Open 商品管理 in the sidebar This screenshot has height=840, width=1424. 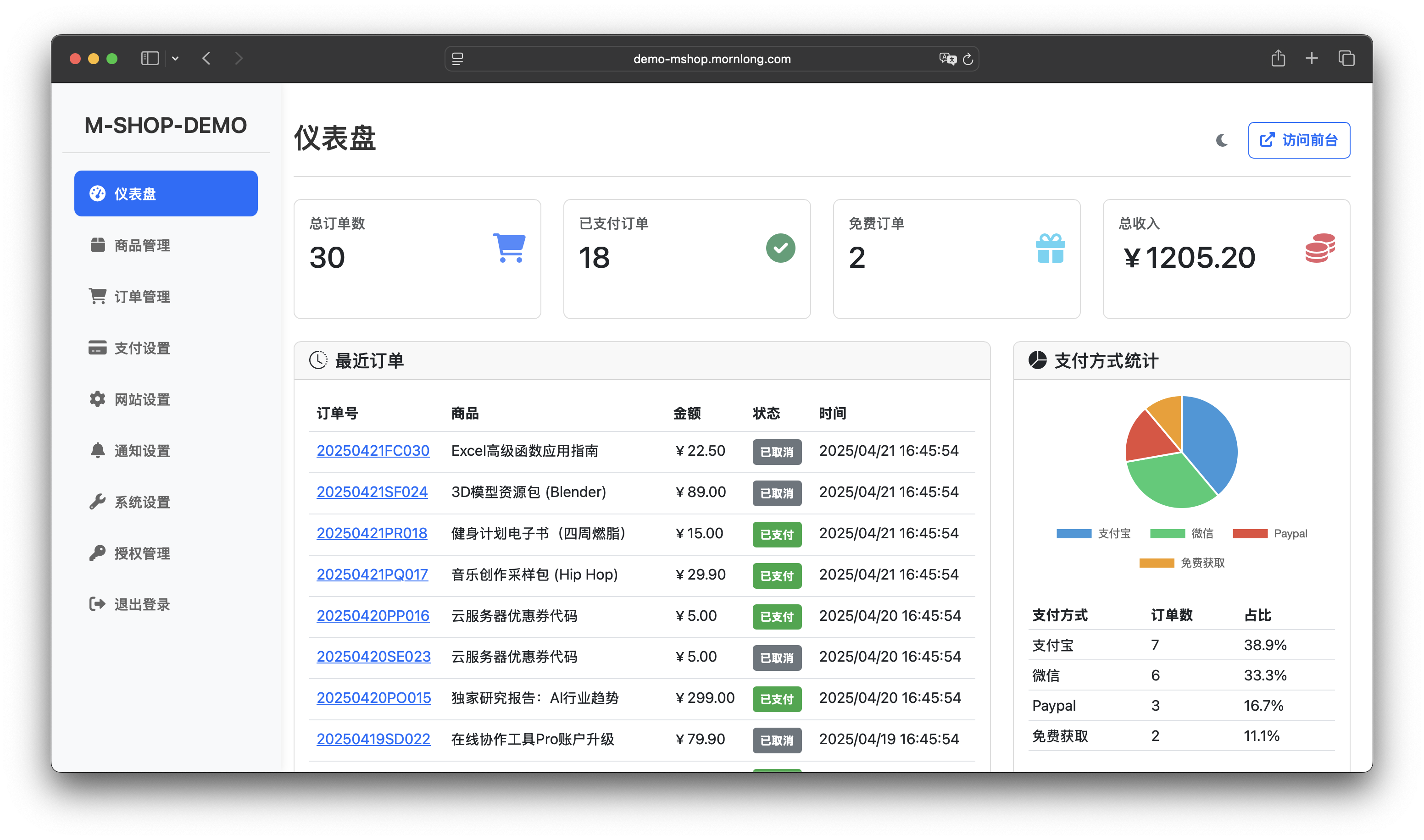click(142, 245)
